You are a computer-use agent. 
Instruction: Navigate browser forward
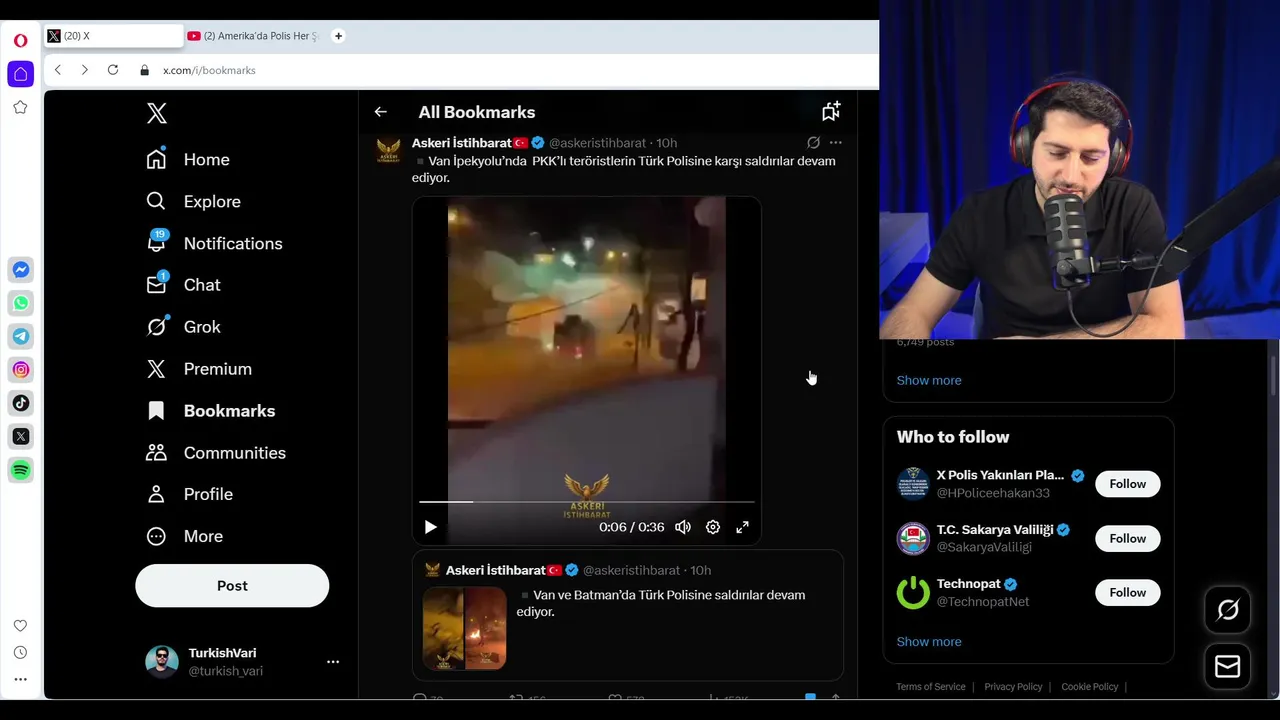coord(85,70)
